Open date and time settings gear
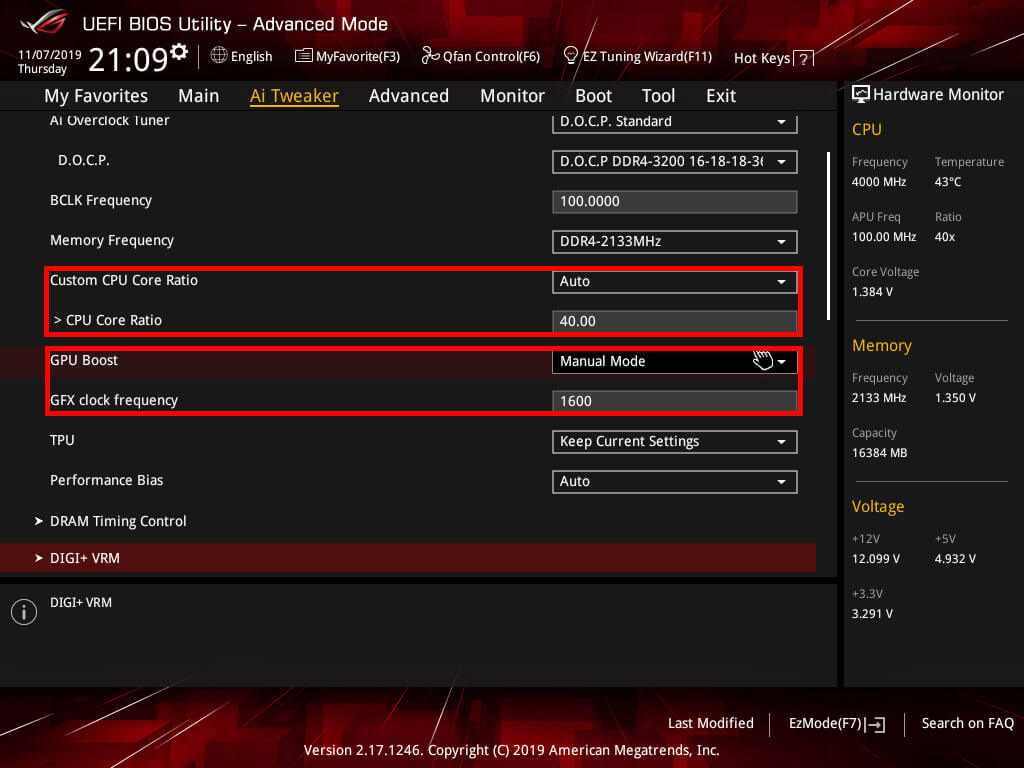The image size is (1024, 768). click(x=178, y=52)
